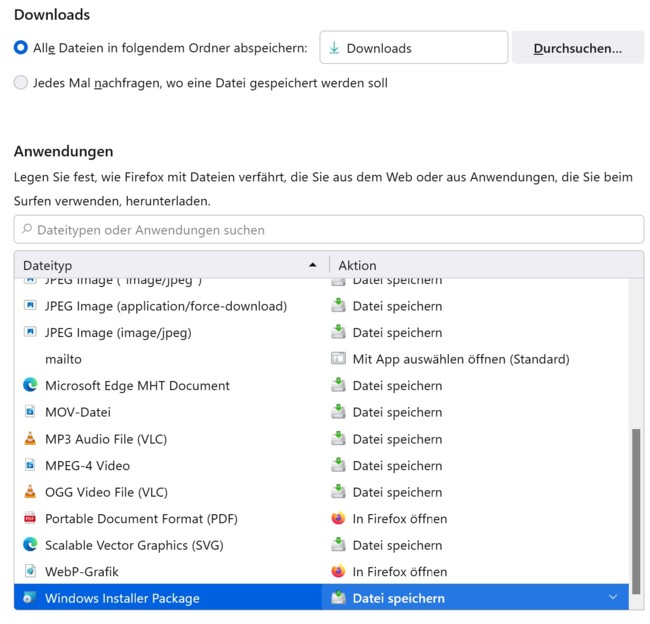The width and height of the screenshot is (650, 624).
Task: Select 'Alle Dateien in folgendem Ordner abspeichern' radio
Action: coord(21,47)
